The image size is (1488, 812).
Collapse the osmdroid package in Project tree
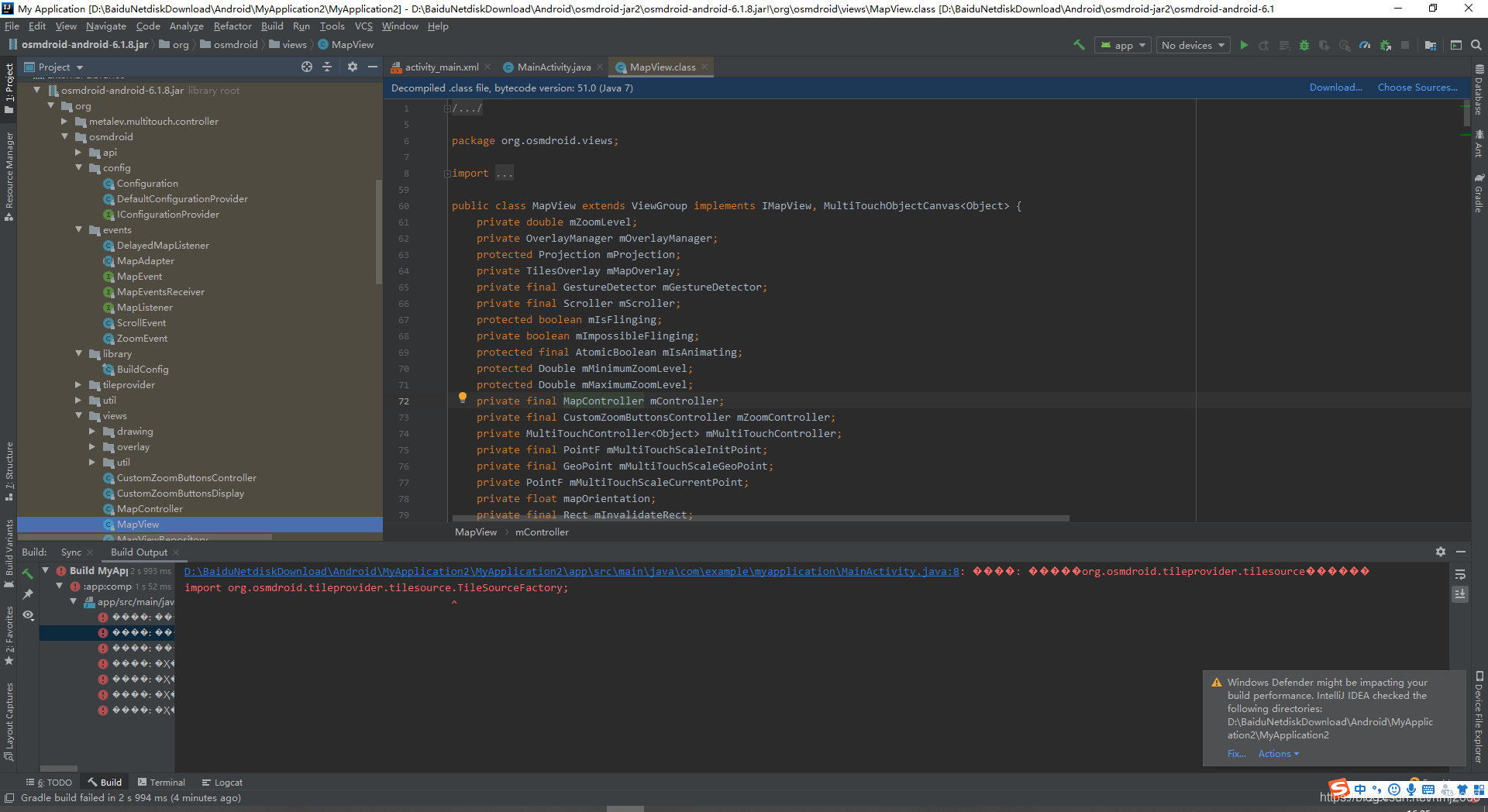[x=66, y=136]
